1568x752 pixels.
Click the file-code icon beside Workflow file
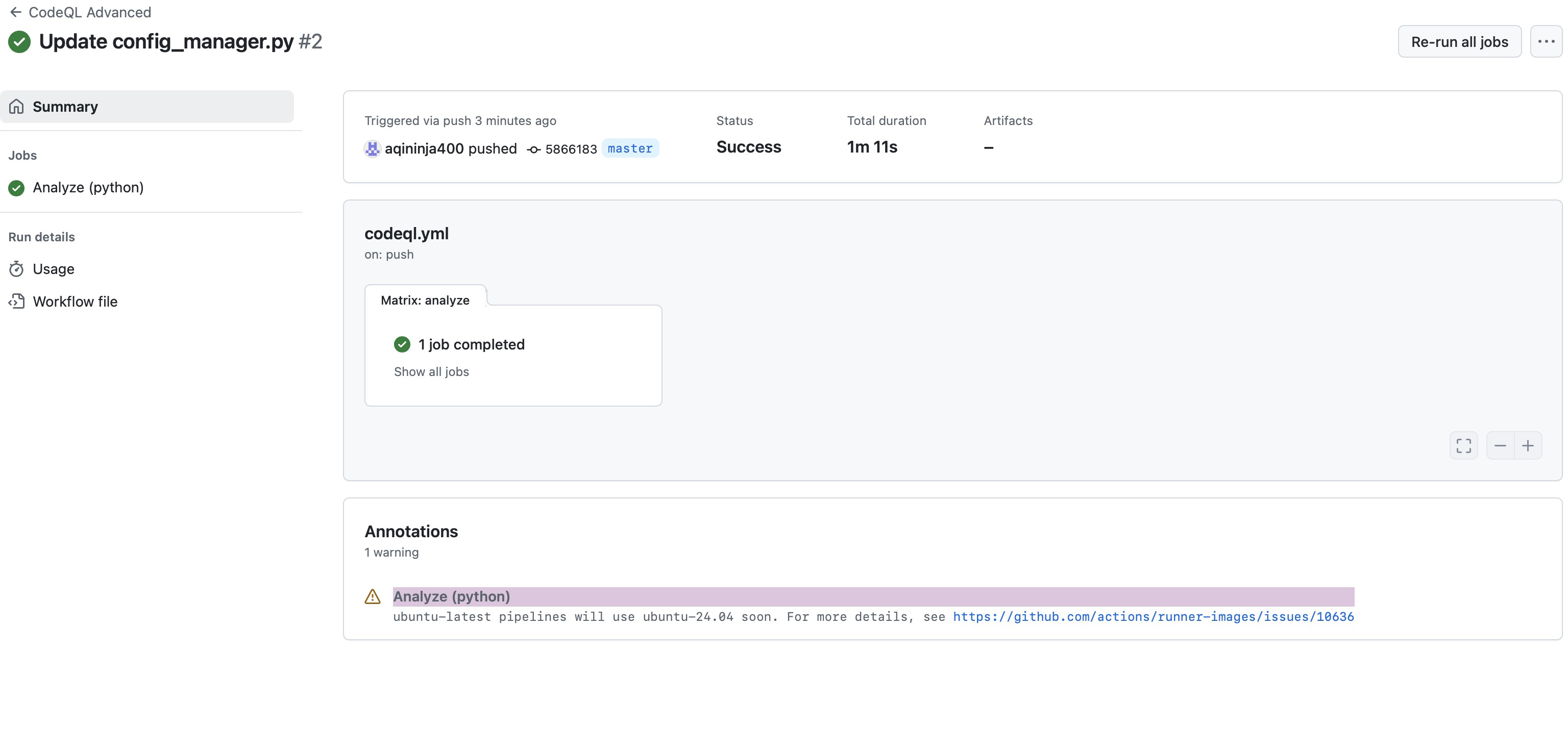point(16,301)
